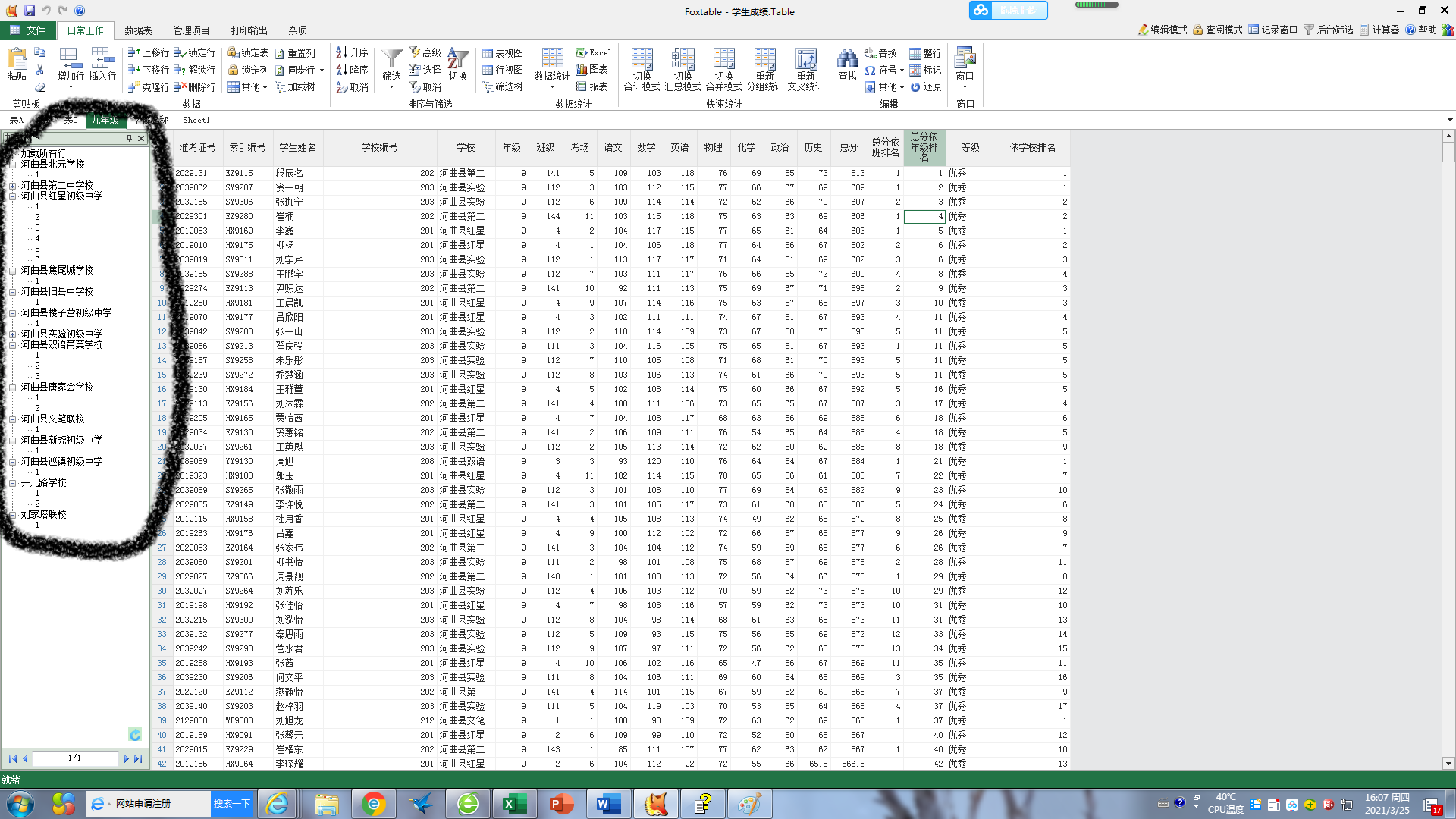
Task: Switch to 数据表 ribbon tab
Action: point(138,30)
